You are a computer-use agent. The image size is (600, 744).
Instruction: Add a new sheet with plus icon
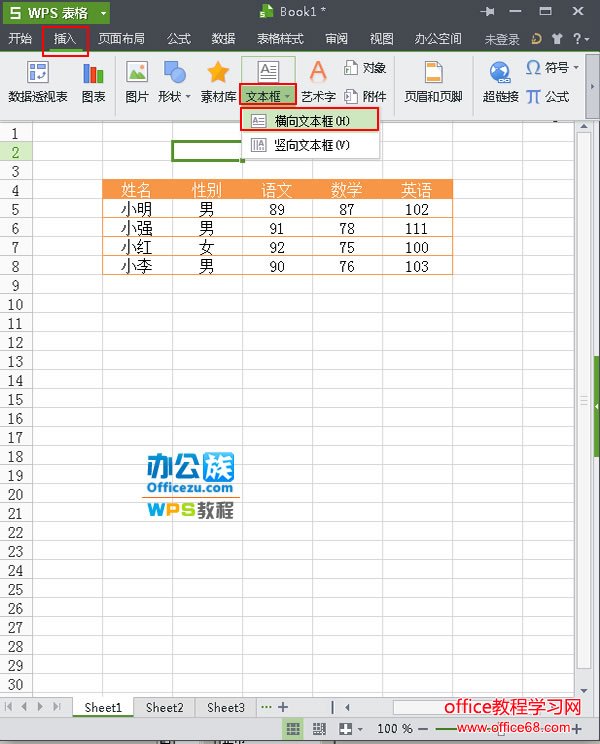click(x=283, y=707)
